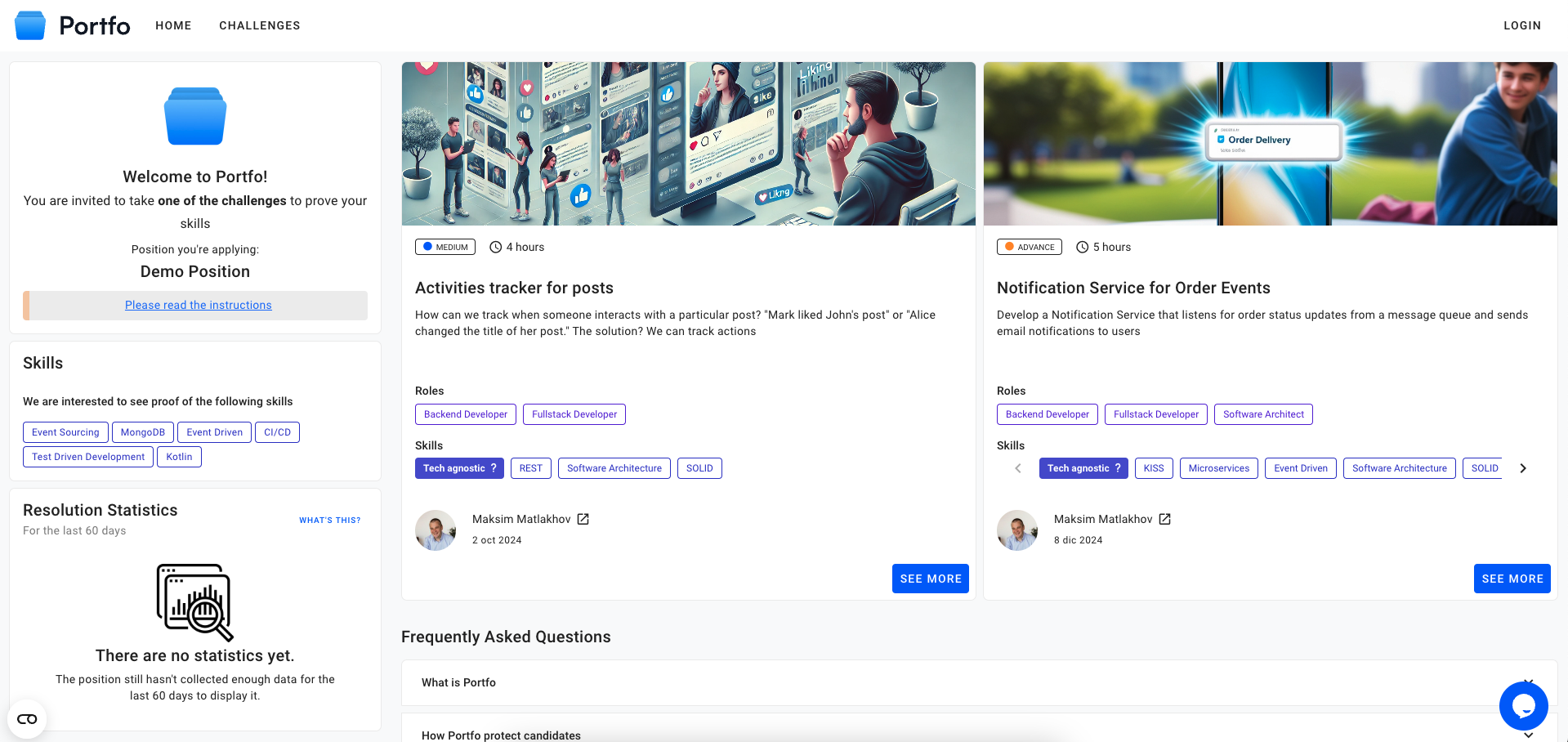Click the large blue folder welcome icon
1568x742 pixels.
point(195,116)
